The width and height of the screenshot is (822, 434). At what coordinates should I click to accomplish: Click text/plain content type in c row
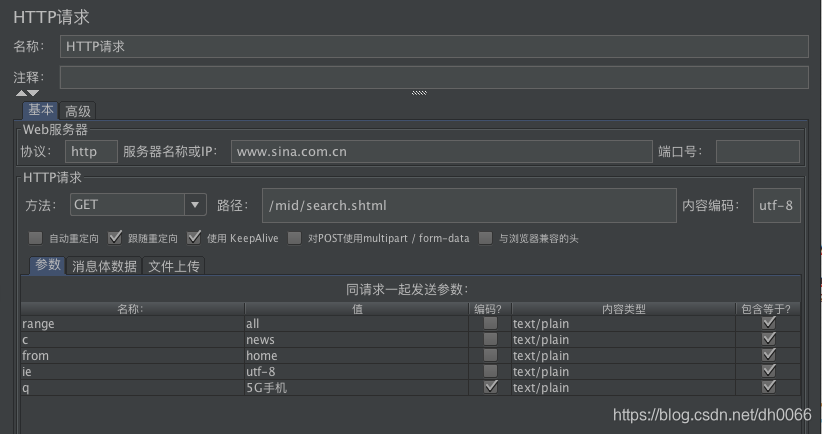pyautogui.click(x=623, y=340)
